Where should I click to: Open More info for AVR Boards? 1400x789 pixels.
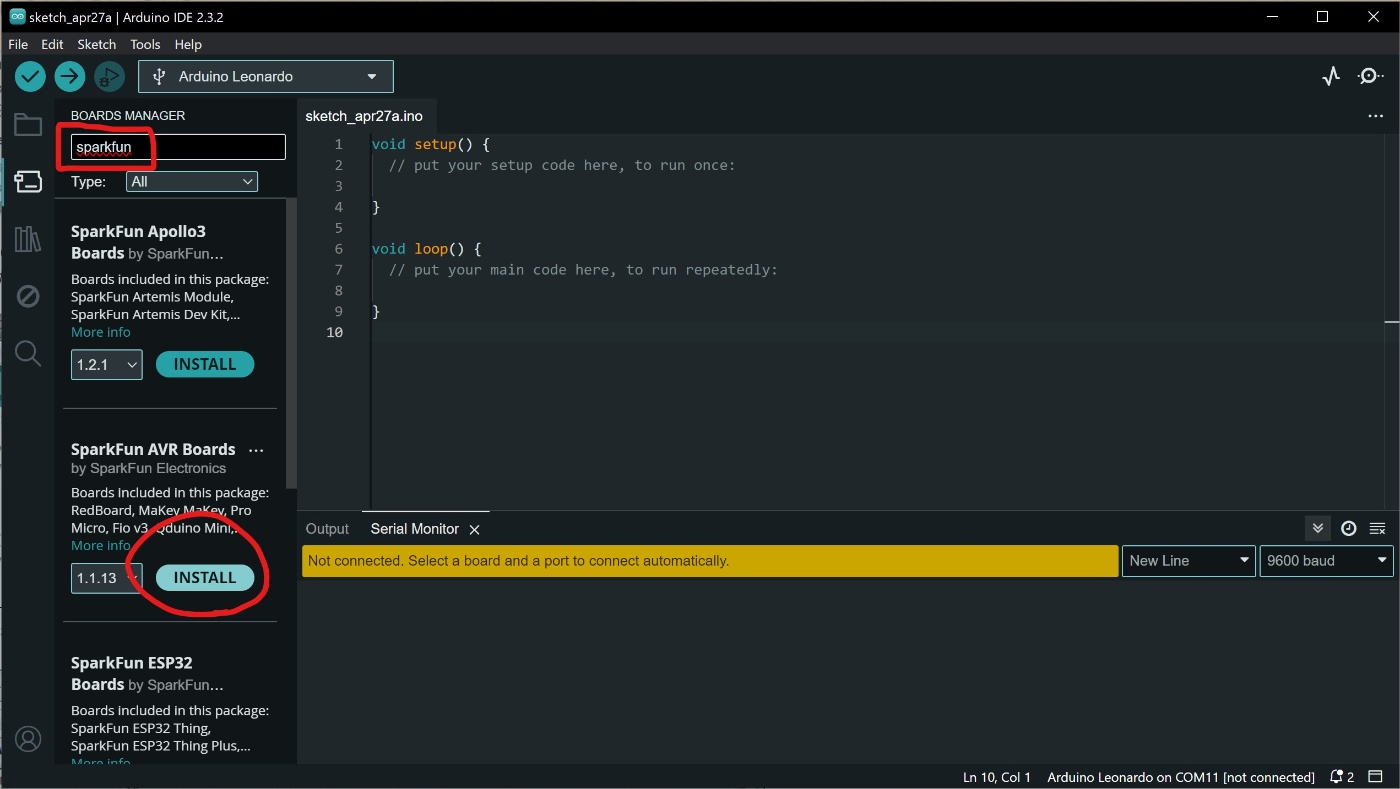coord(101,545)
